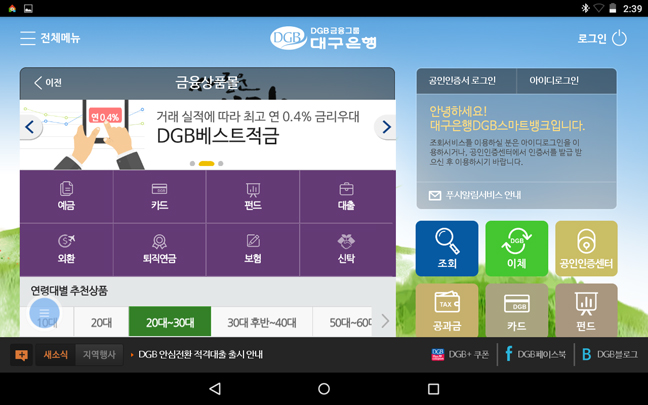The image size is (648, 405).
Task: Open the 공과금 tax payment tile
Action: (x=447, y=310)
